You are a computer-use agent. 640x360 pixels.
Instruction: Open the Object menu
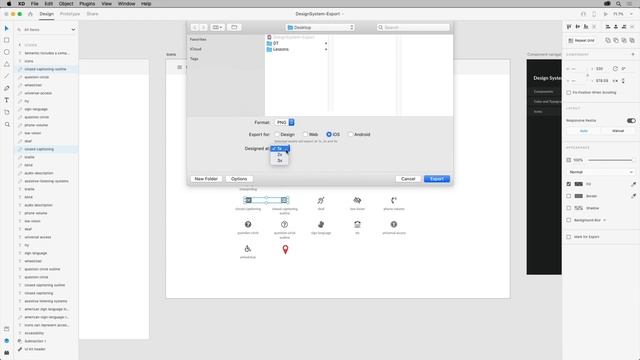66,4
